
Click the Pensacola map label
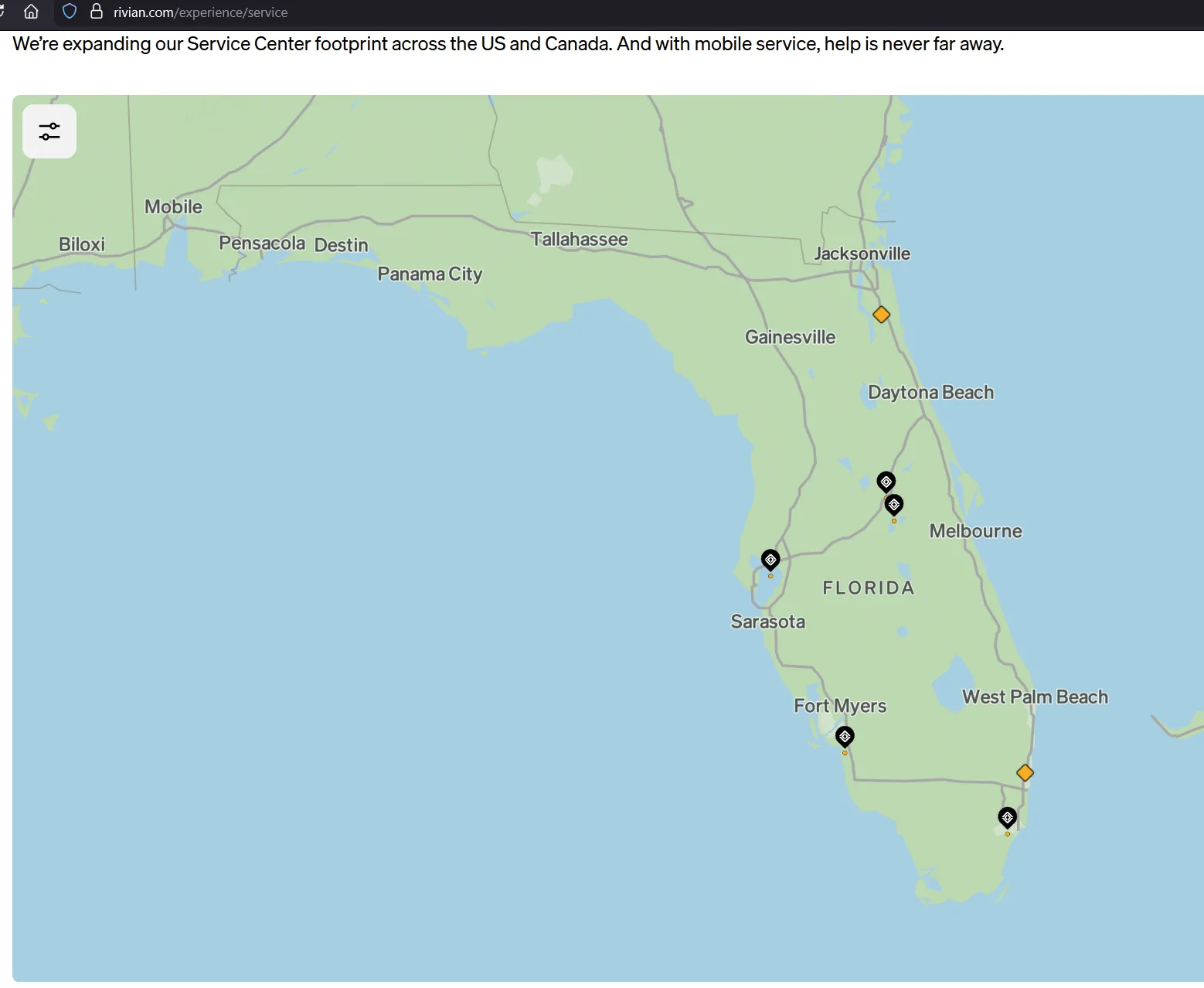[262, 244]
